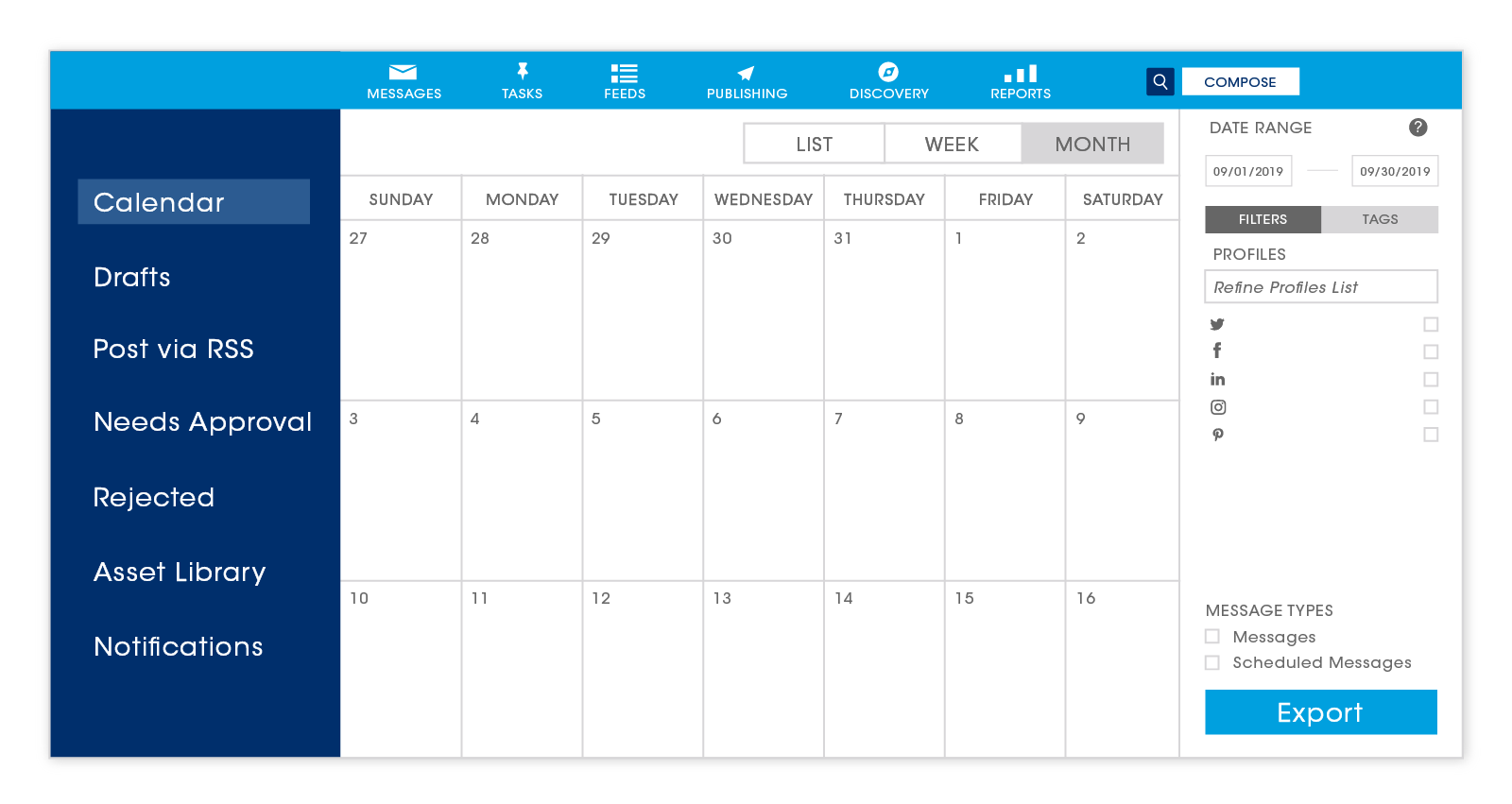Click the Refine Profiles List field
The width and height of the screenshot is (1512, 804).
[1320, 287]
